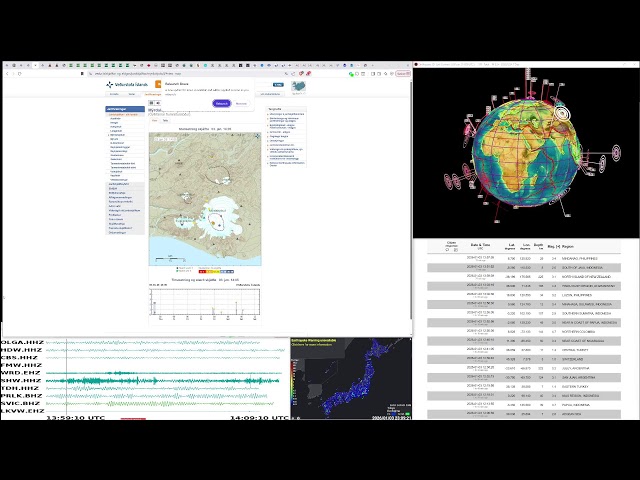The width and height of the screenshot is (640, 480).
Task: Expand the map to fullscreen
Action: 257,136
